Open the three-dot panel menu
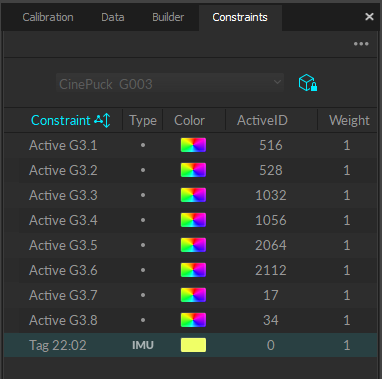This screenshot has height=379, width=382. tap(361, 44)
